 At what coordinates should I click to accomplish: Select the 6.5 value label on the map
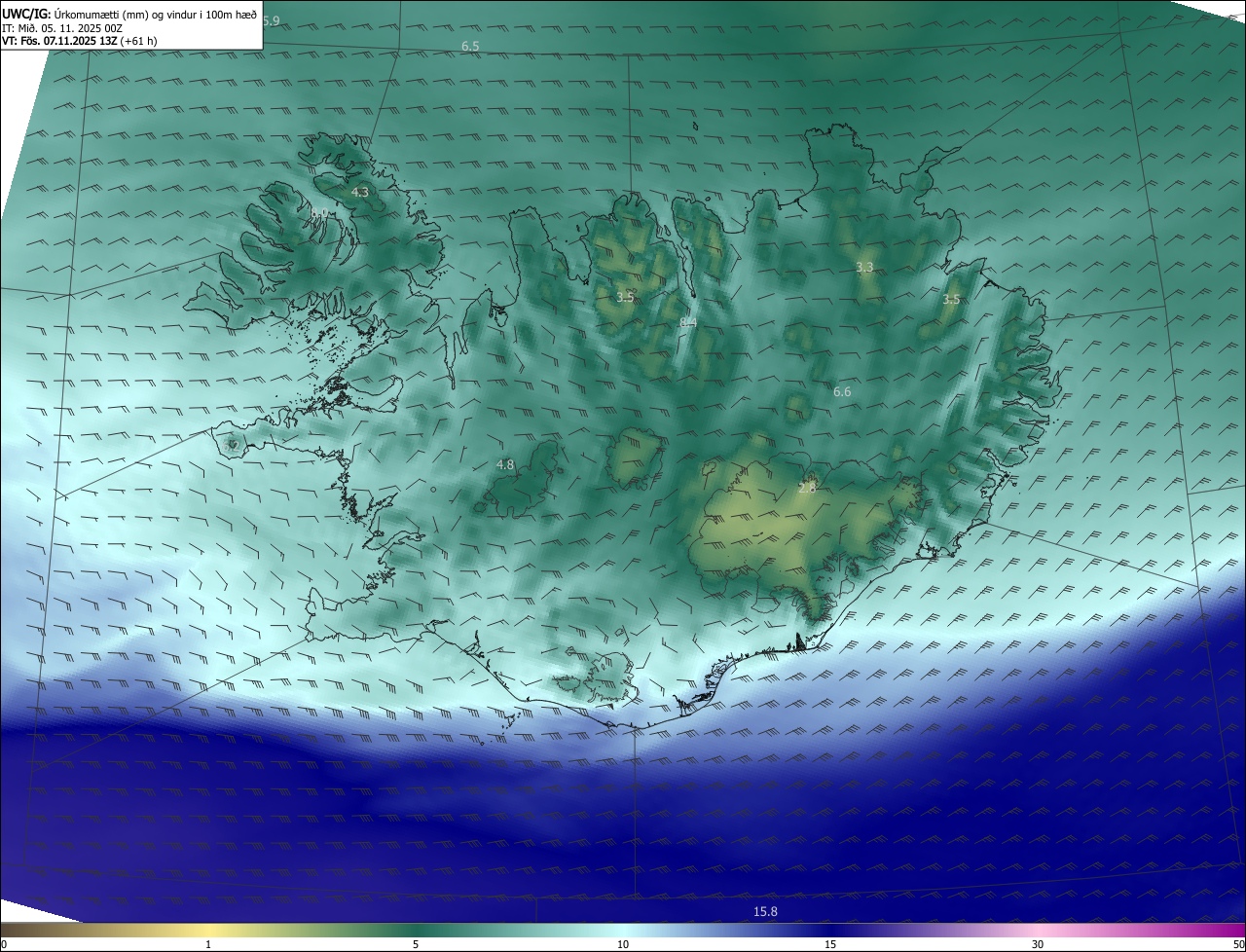point(470,46)
